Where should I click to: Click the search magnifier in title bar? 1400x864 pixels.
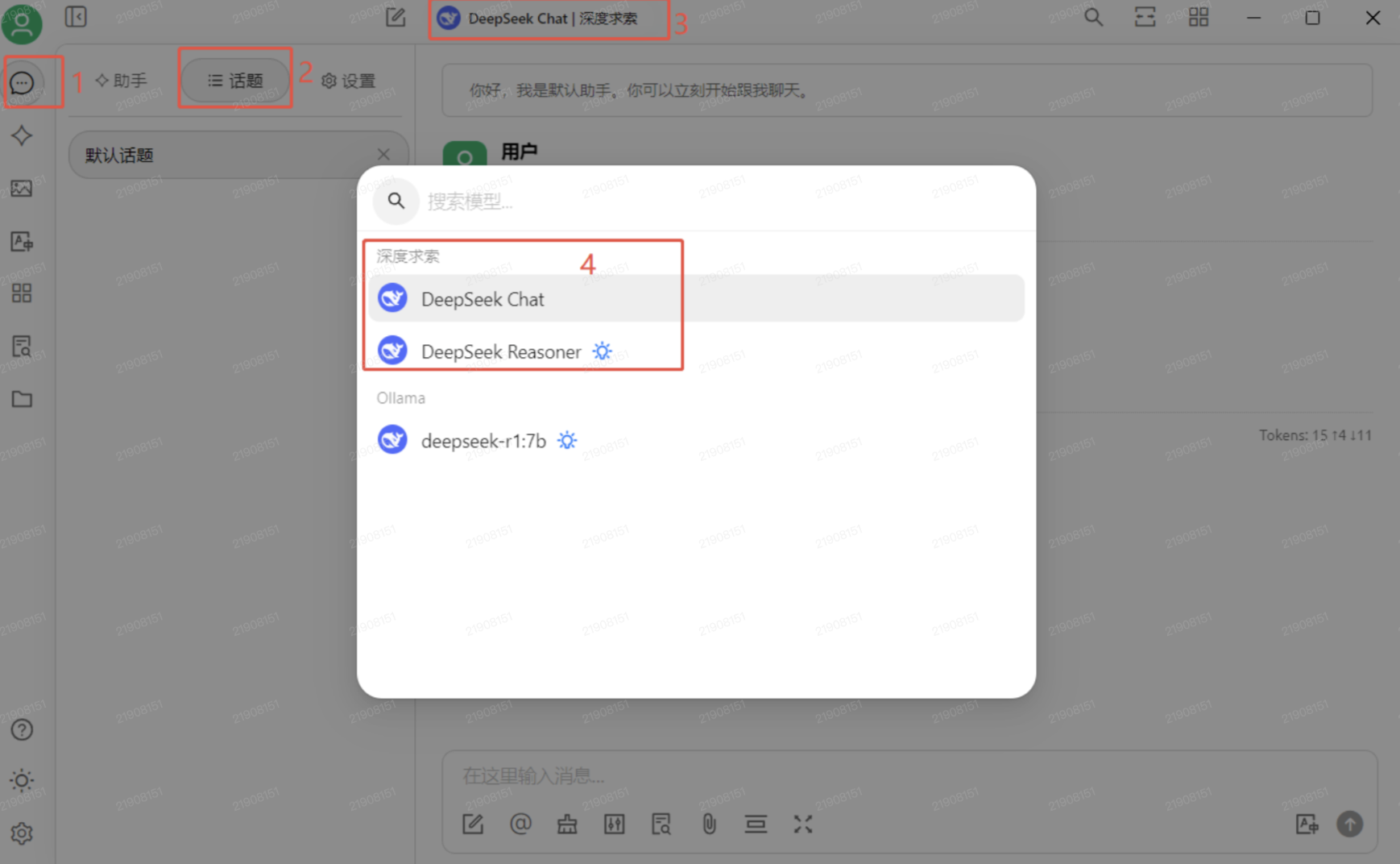pyautogui.click(x=1093, y=17)
